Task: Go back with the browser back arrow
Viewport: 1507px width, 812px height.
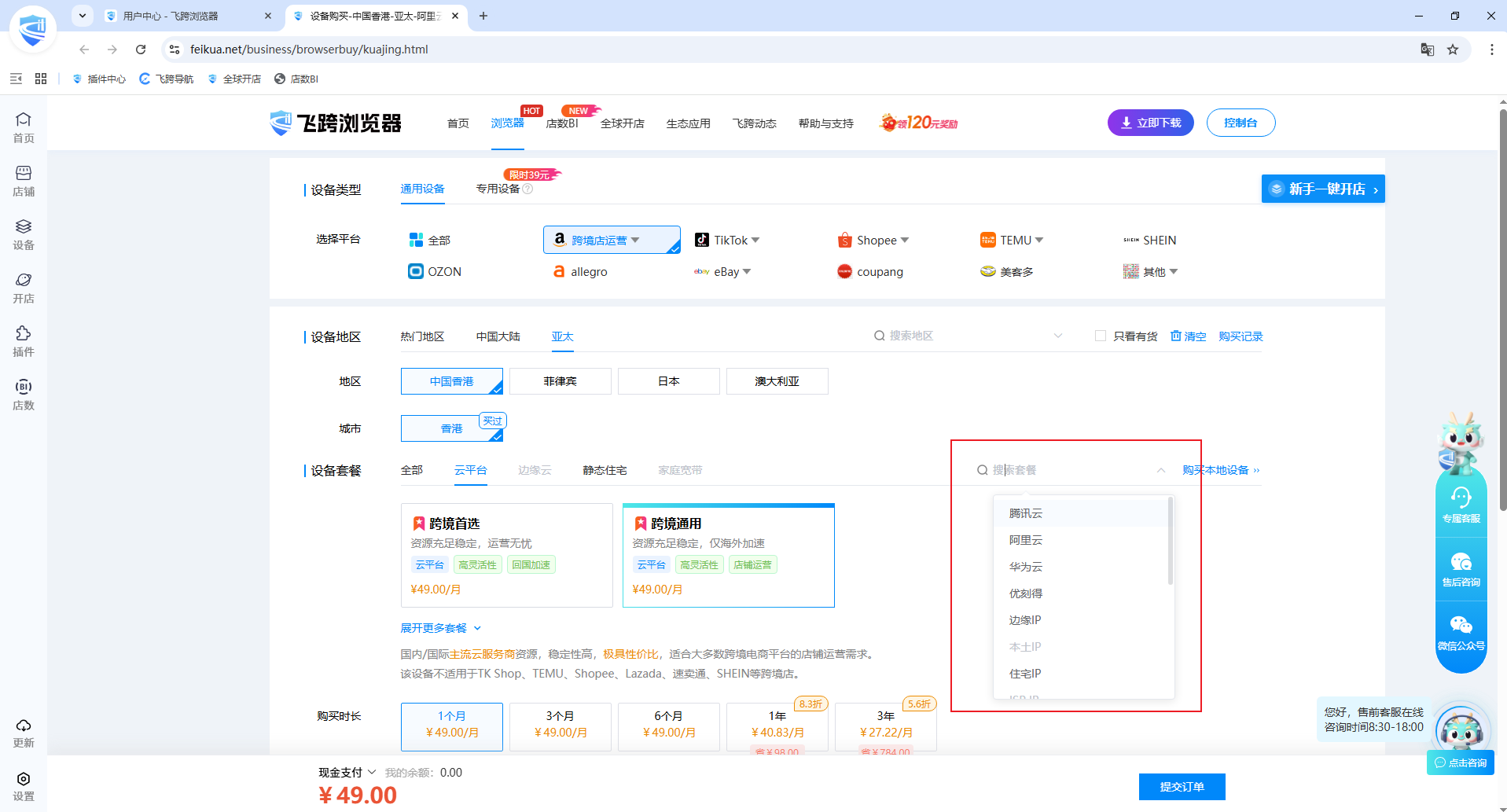Action: click(84, 50)
